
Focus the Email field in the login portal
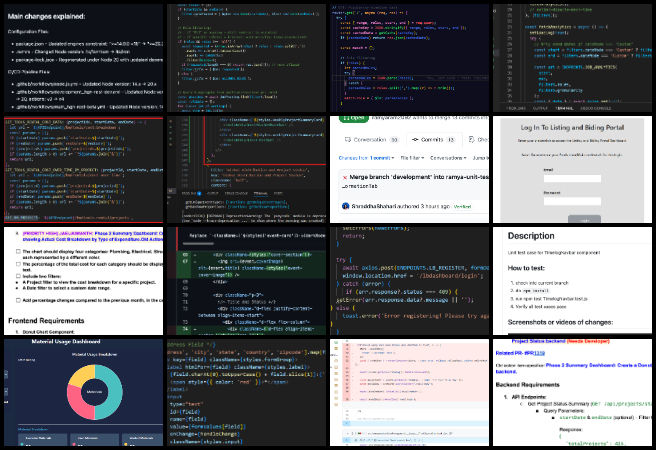[x=572, y=179]
